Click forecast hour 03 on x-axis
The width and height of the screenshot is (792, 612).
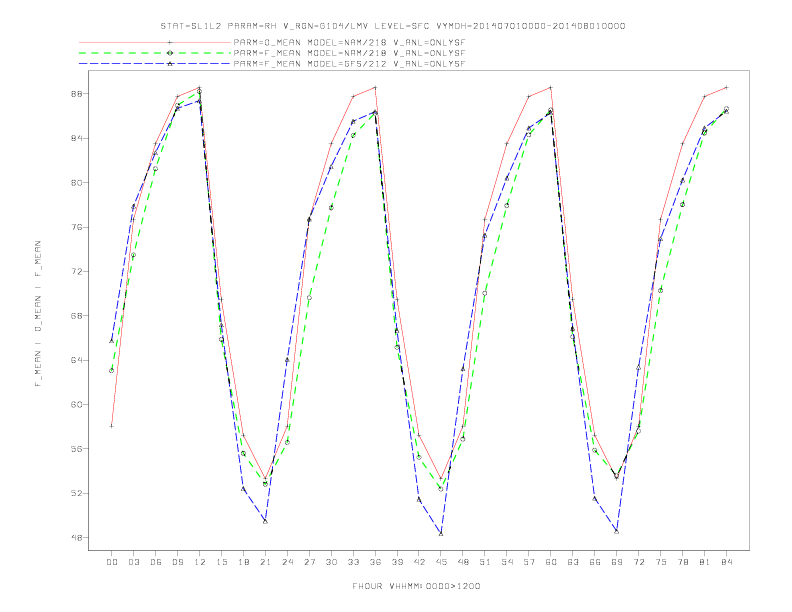pos(133,562)
